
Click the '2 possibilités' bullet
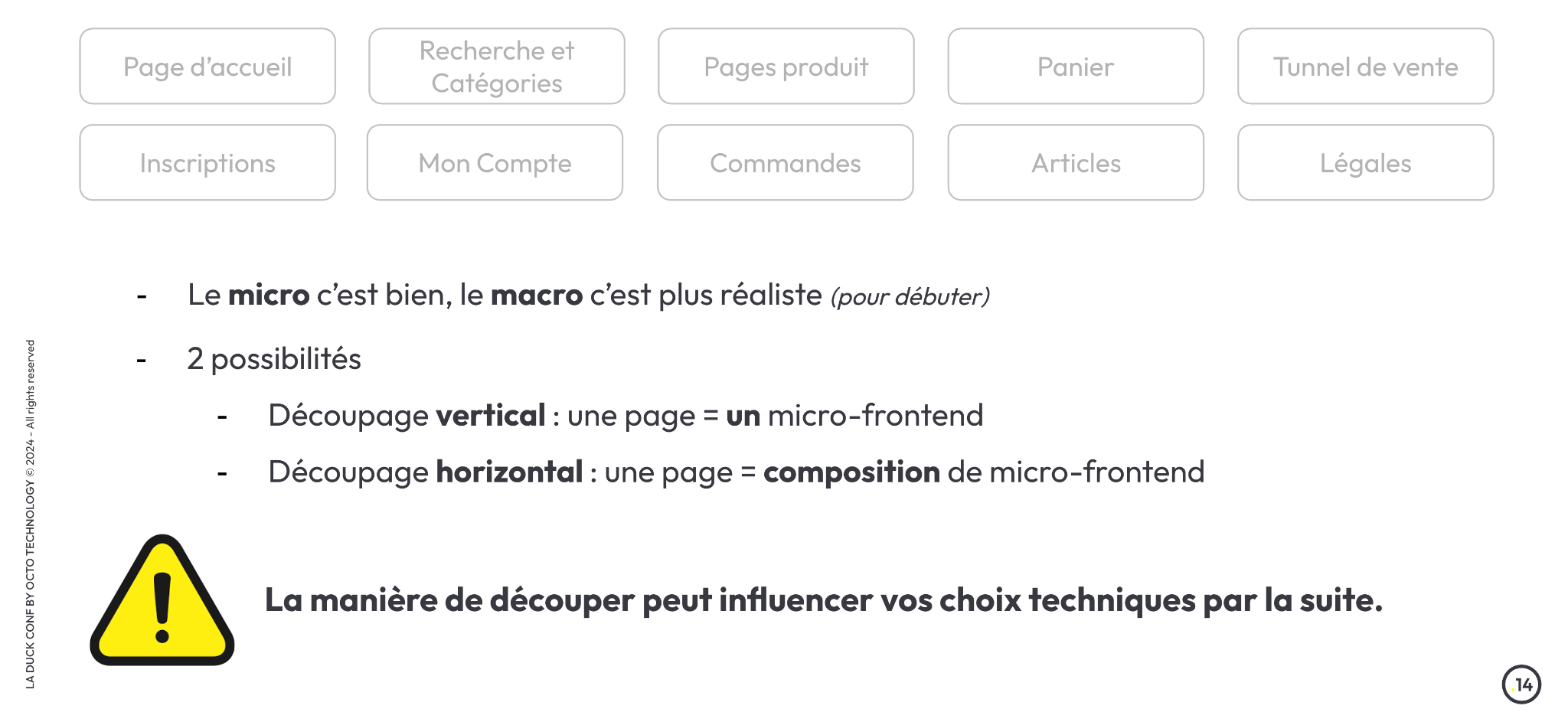pyautogui.click(x=274, y=358)
